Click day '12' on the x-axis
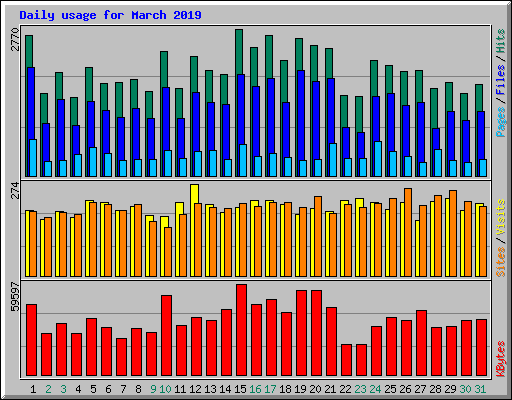 [195, 389]
